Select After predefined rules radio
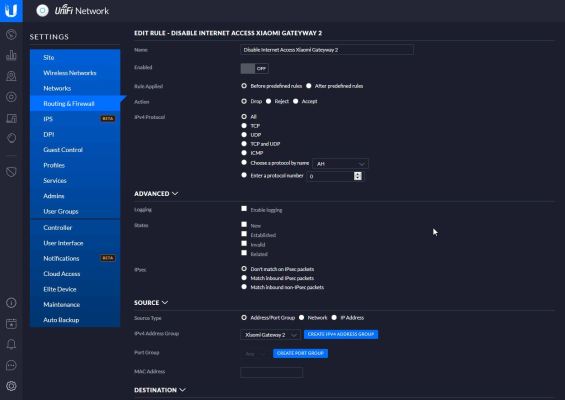This screenshot has height=400, width=565. coord(308,86)
